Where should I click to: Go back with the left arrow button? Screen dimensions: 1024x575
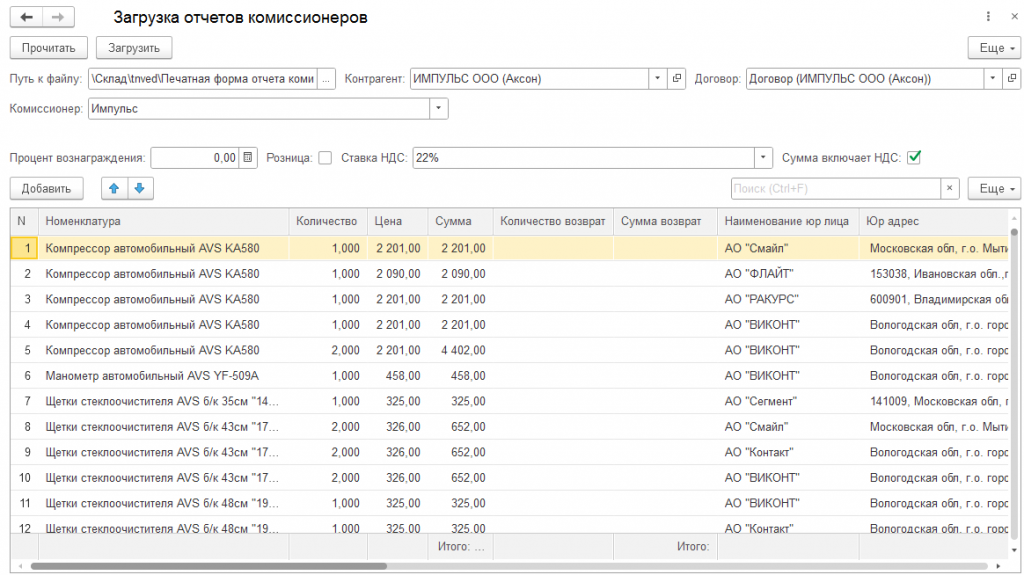point(26,17)
